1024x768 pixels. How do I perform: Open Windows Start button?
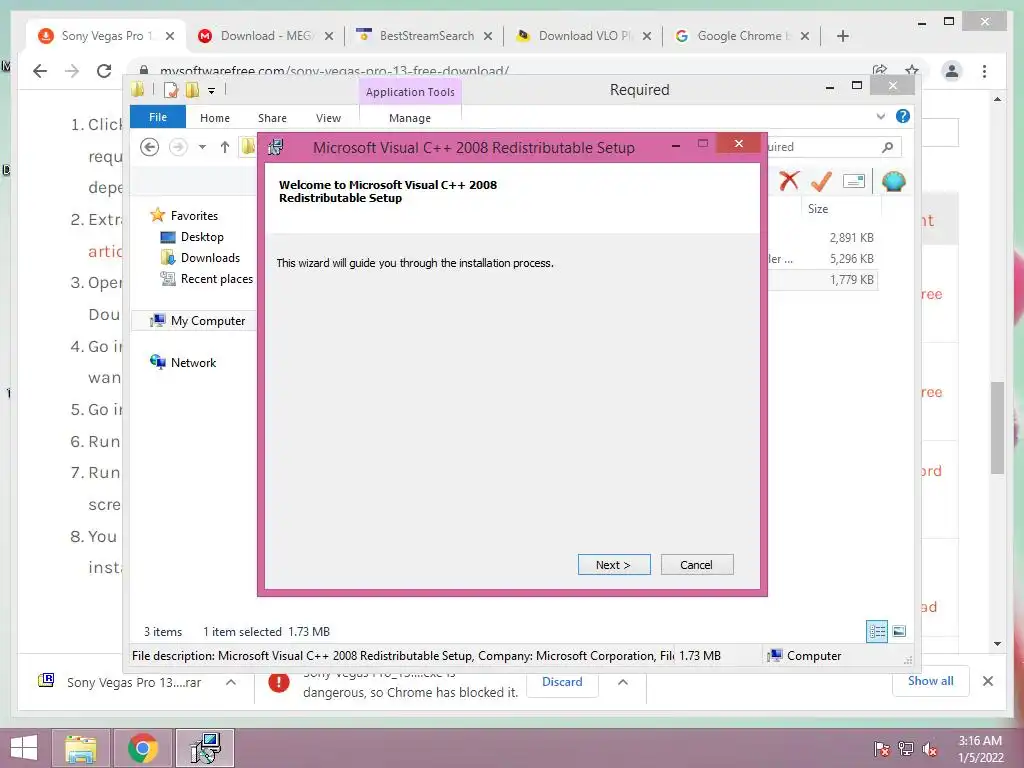24,748
